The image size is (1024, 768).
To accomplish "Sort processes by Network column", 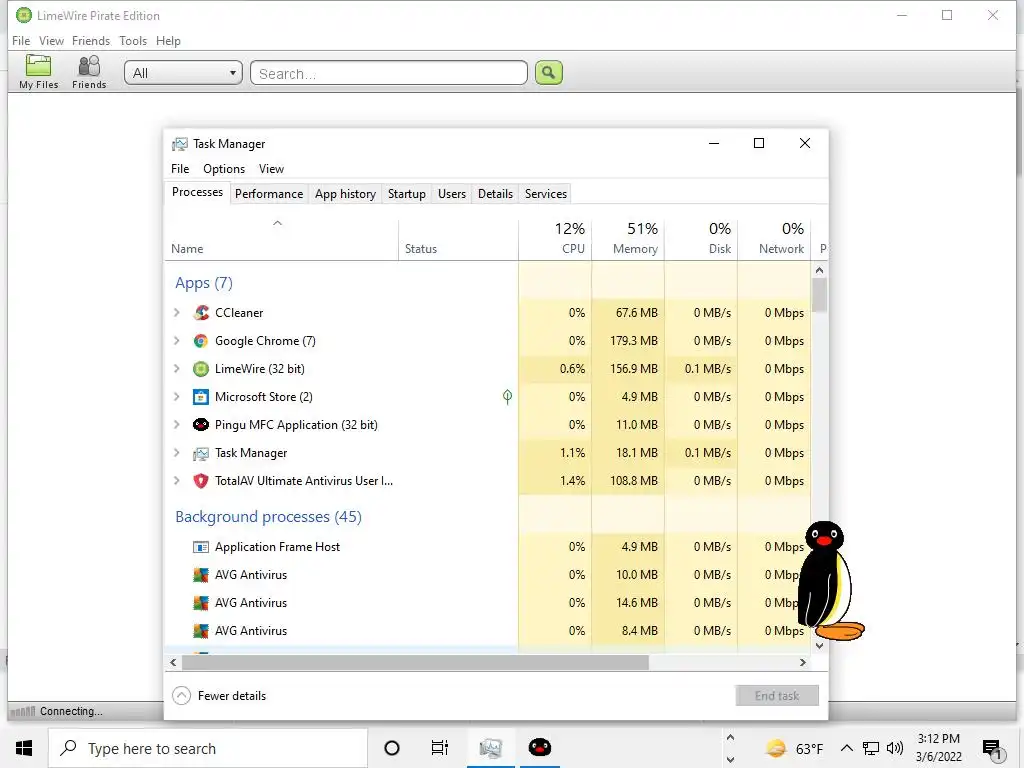I will [x=775, y=238].
